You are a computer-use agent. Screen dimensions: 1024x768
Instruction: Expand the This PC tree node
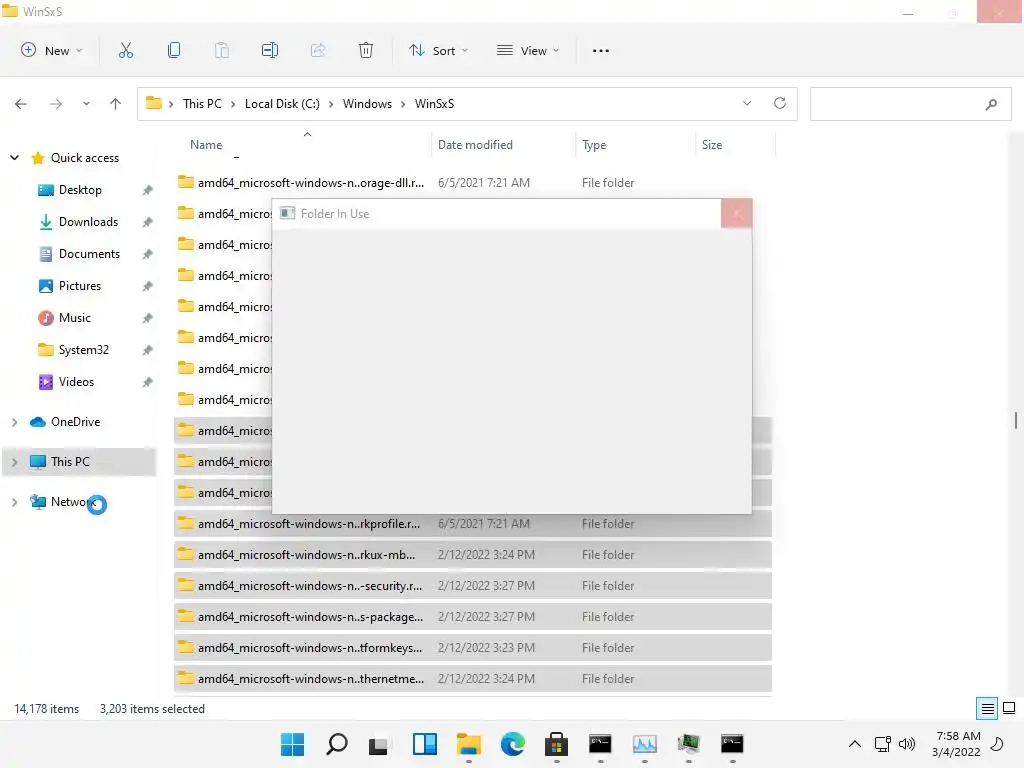coord(14,462)
